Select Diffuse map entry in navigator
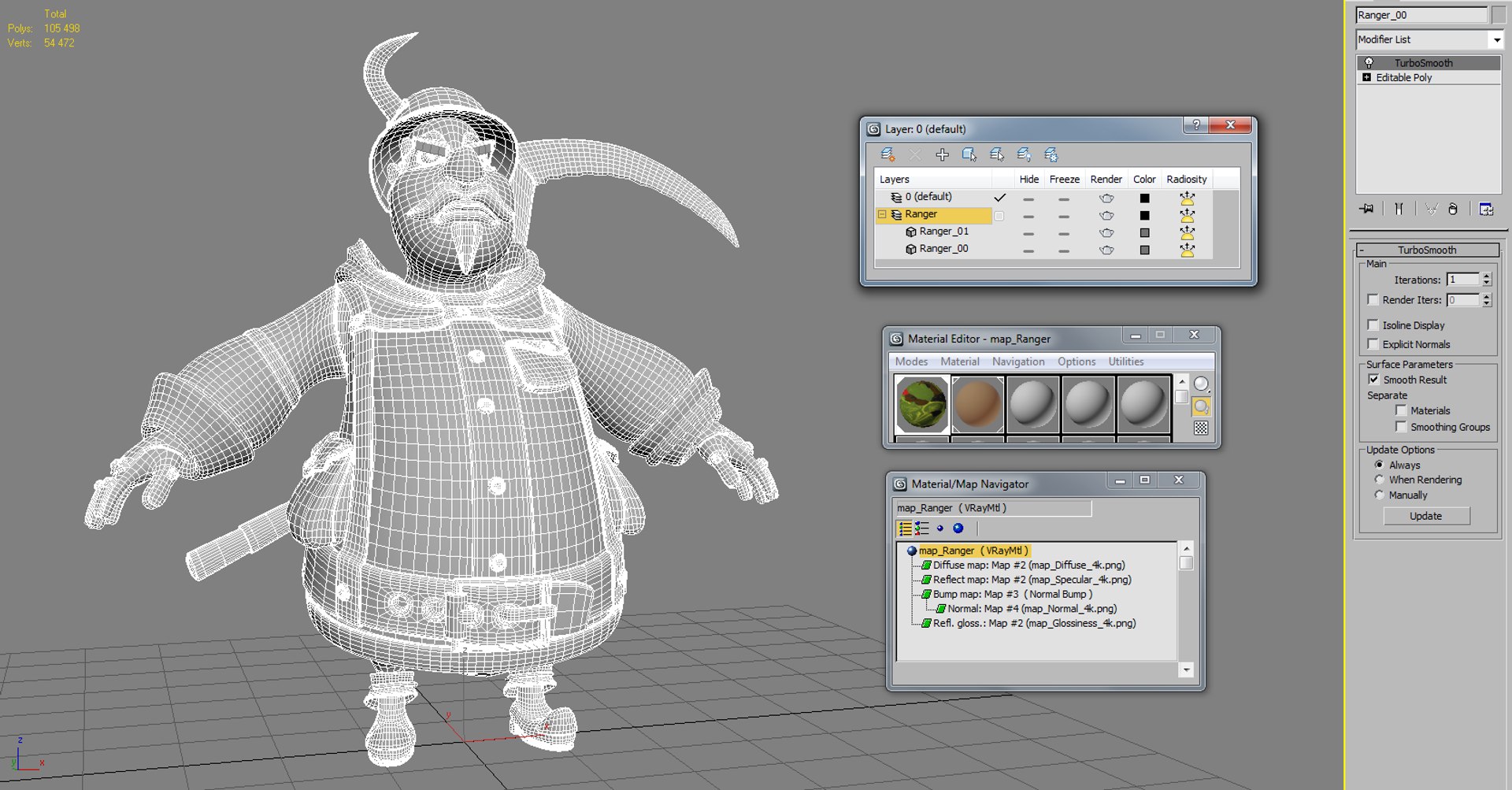This screenshot has height=790, width=1512. [1024, 565]
